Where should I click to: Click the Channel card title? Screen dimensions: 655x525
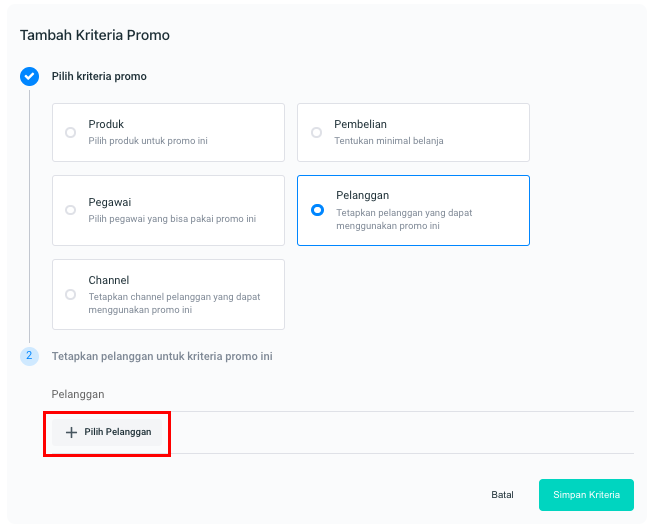109,280
